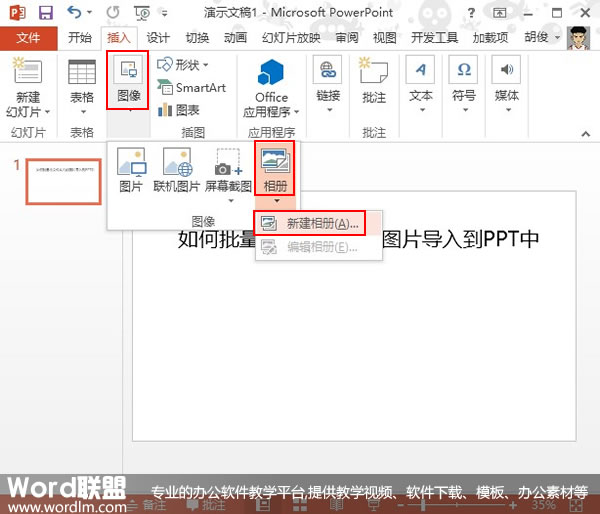Open the File (文件) tab
Viewport: 600px width, 514px height.
pos(29,38)
